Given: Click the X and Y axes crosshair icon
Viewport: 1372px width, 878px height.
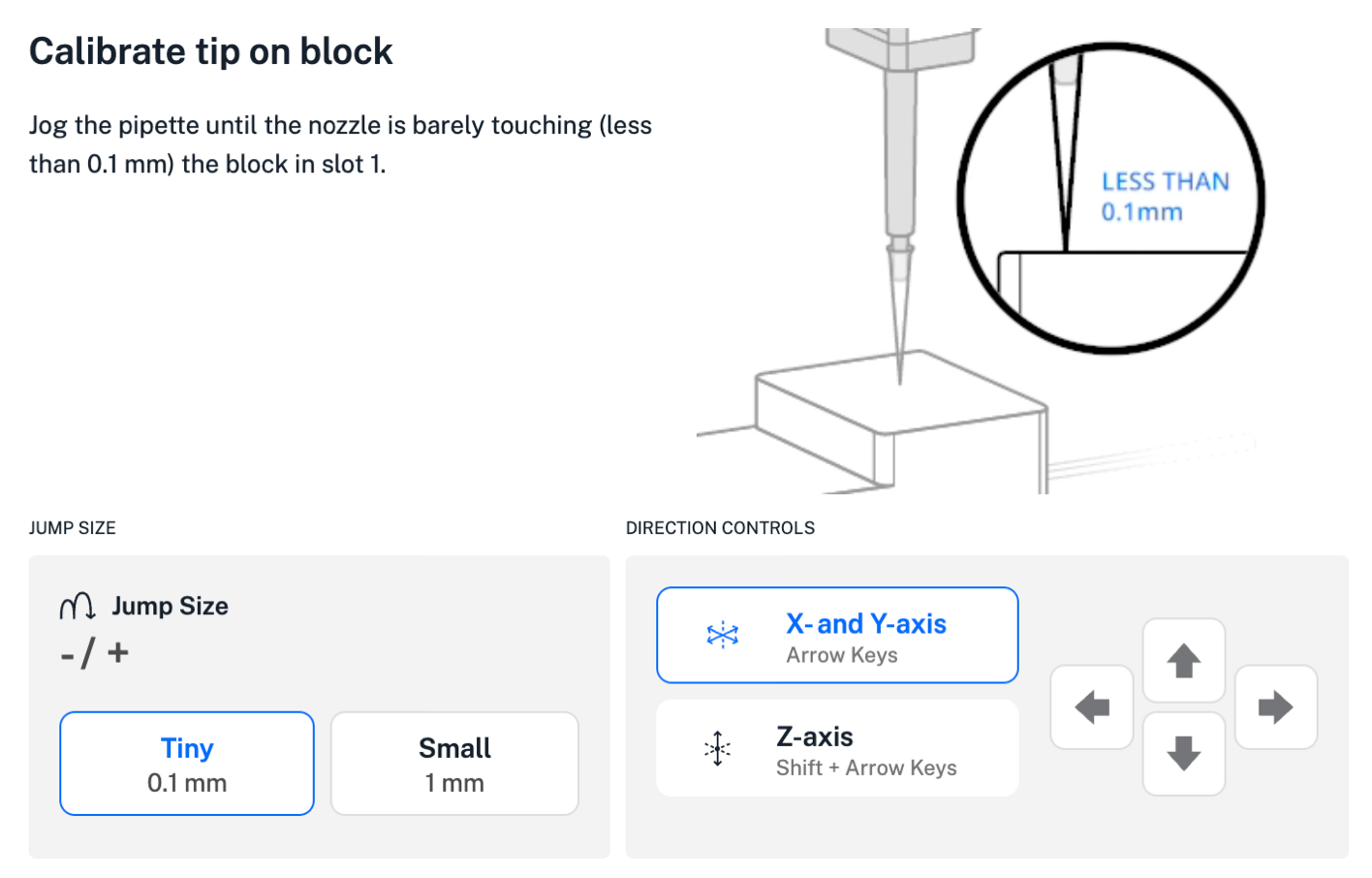Looking at the screenshot, I should click(721, 634).
